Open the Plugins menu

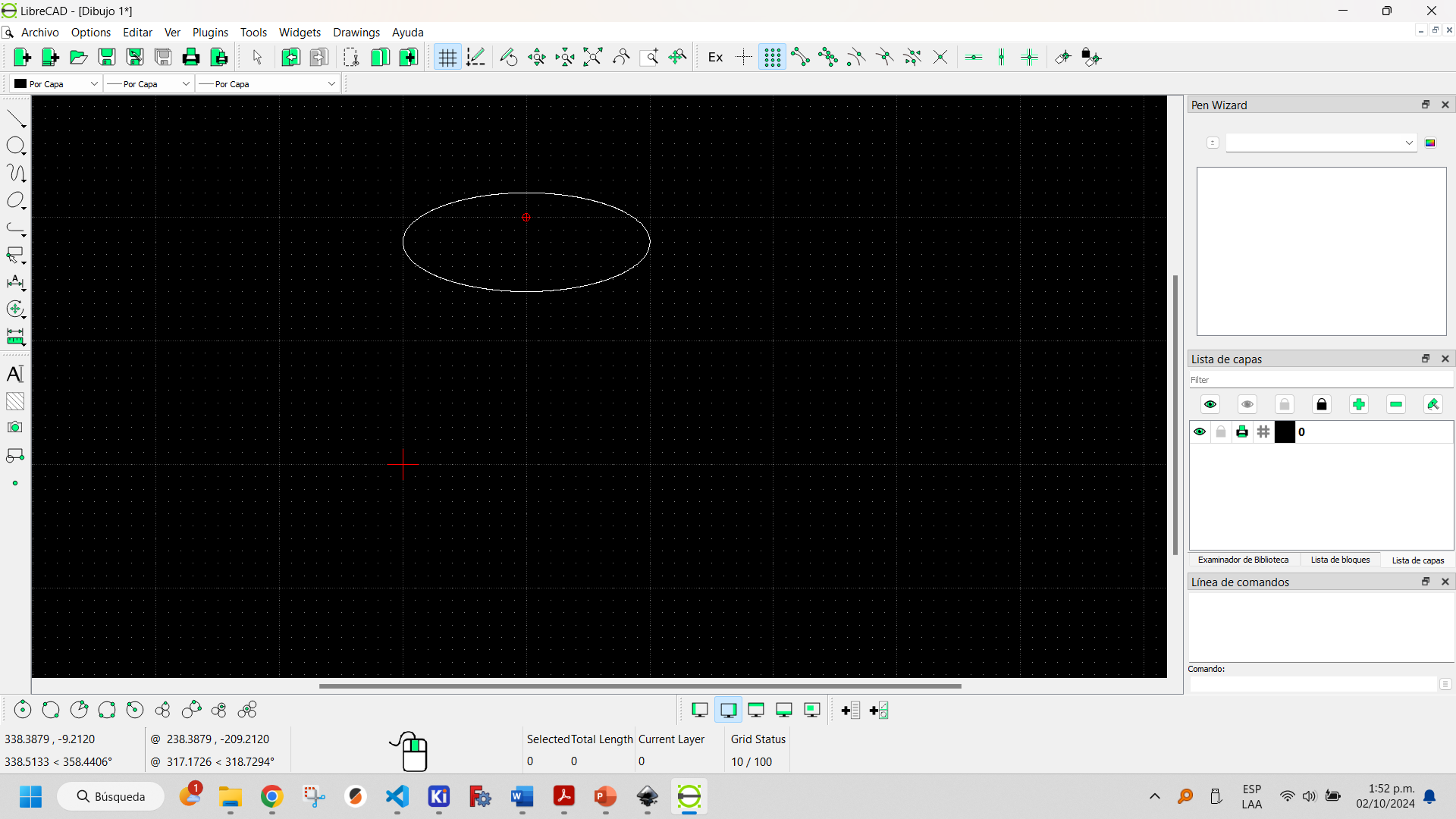pos(209,32)
